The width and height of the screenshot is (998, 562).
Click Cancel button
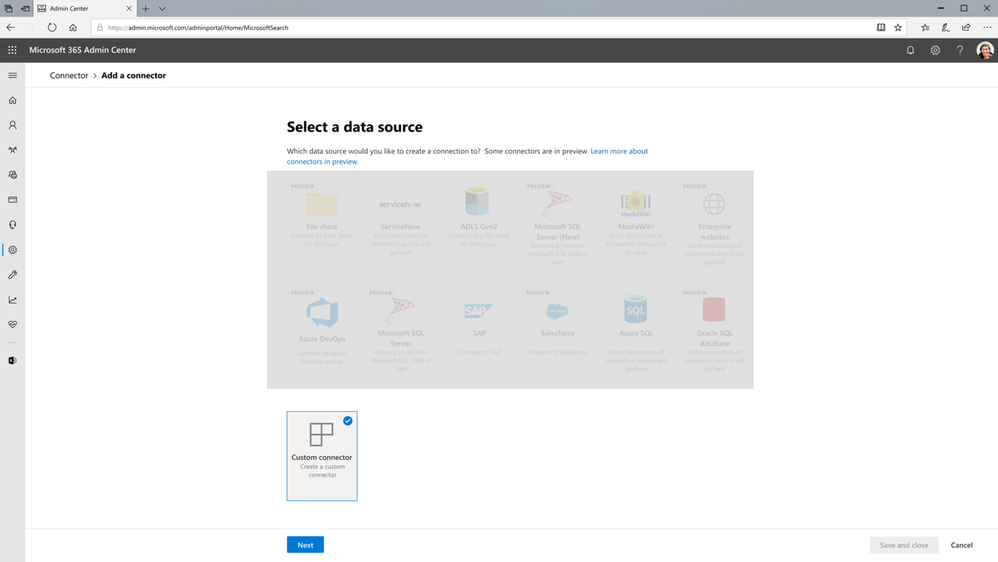point(961,545)
